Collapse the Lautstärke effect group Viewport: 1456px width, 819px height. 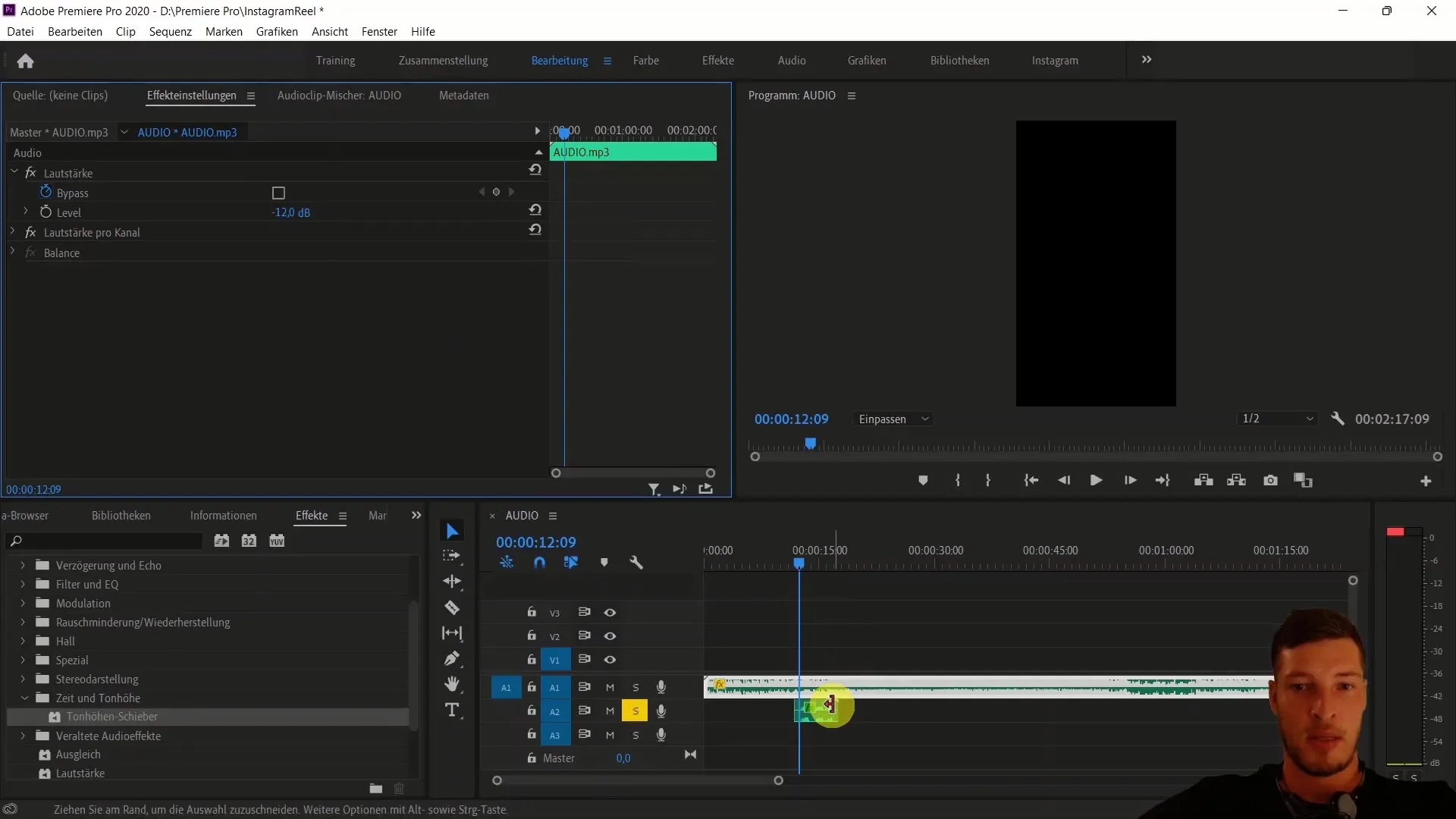[x=14, y=172]
